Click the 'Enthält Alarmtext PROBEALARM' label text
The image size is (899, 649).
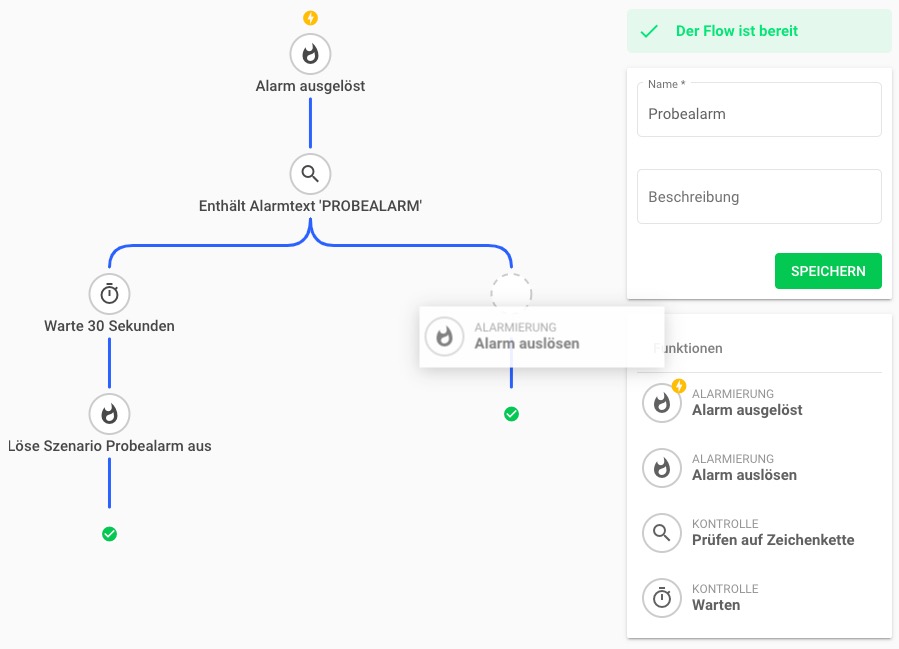click(310, 207)
